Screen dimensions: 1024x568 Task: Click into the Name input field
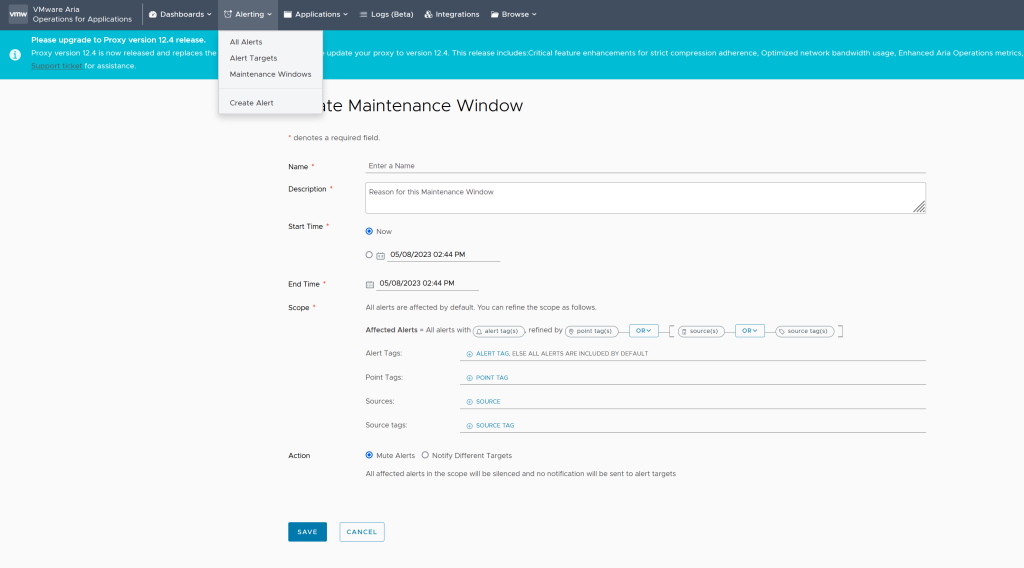coord(645,166)
